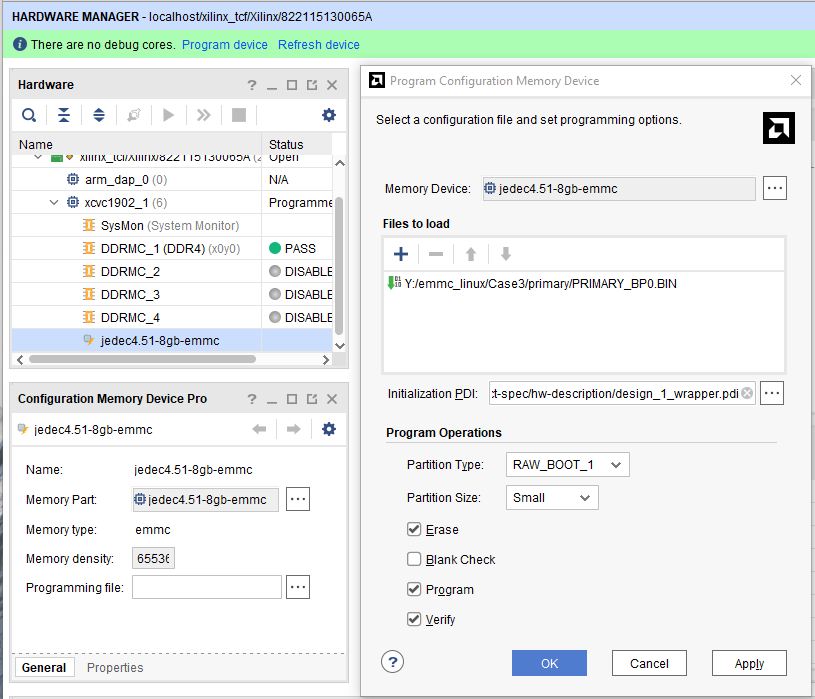Click the run trigger immediate double-arrow icon

[203, 115]
